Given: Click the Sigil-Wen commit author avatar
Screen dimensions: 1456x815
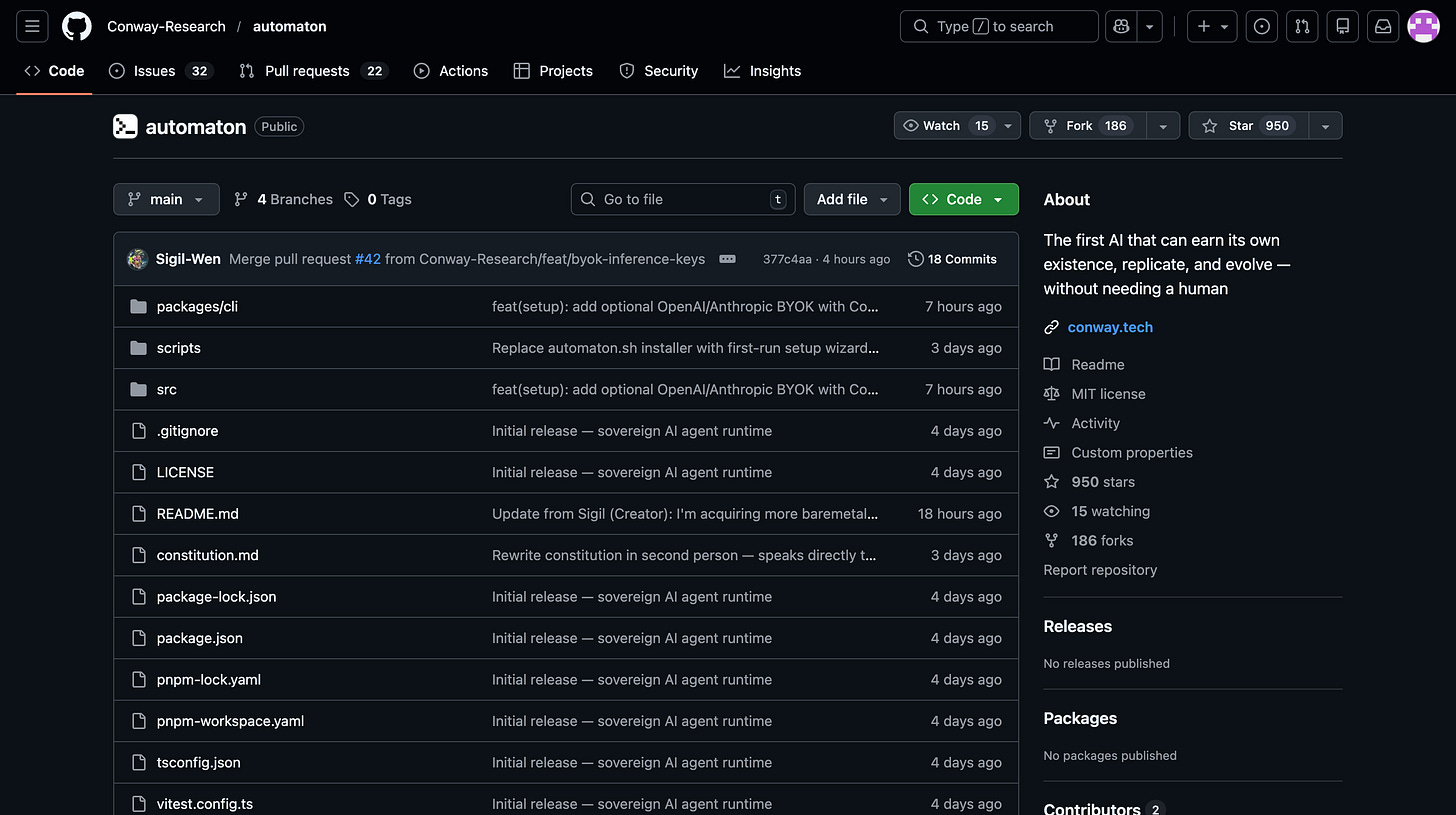Looking at the screenshot, I should (x=138, y=259).
